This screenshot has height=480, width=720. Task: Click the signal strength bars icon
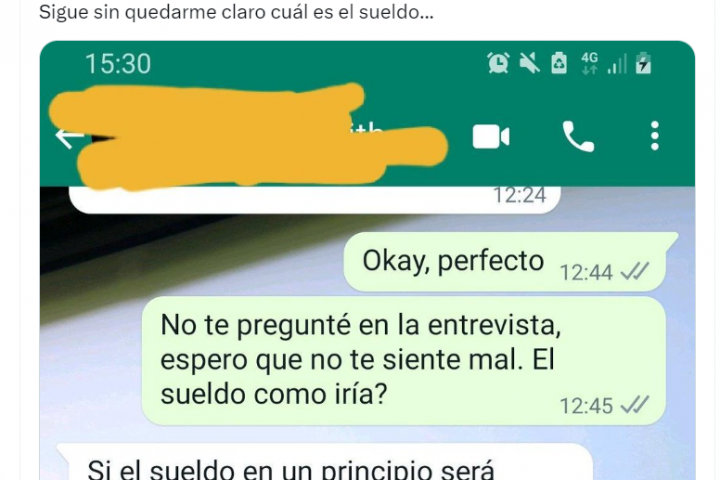click(617, 64)
